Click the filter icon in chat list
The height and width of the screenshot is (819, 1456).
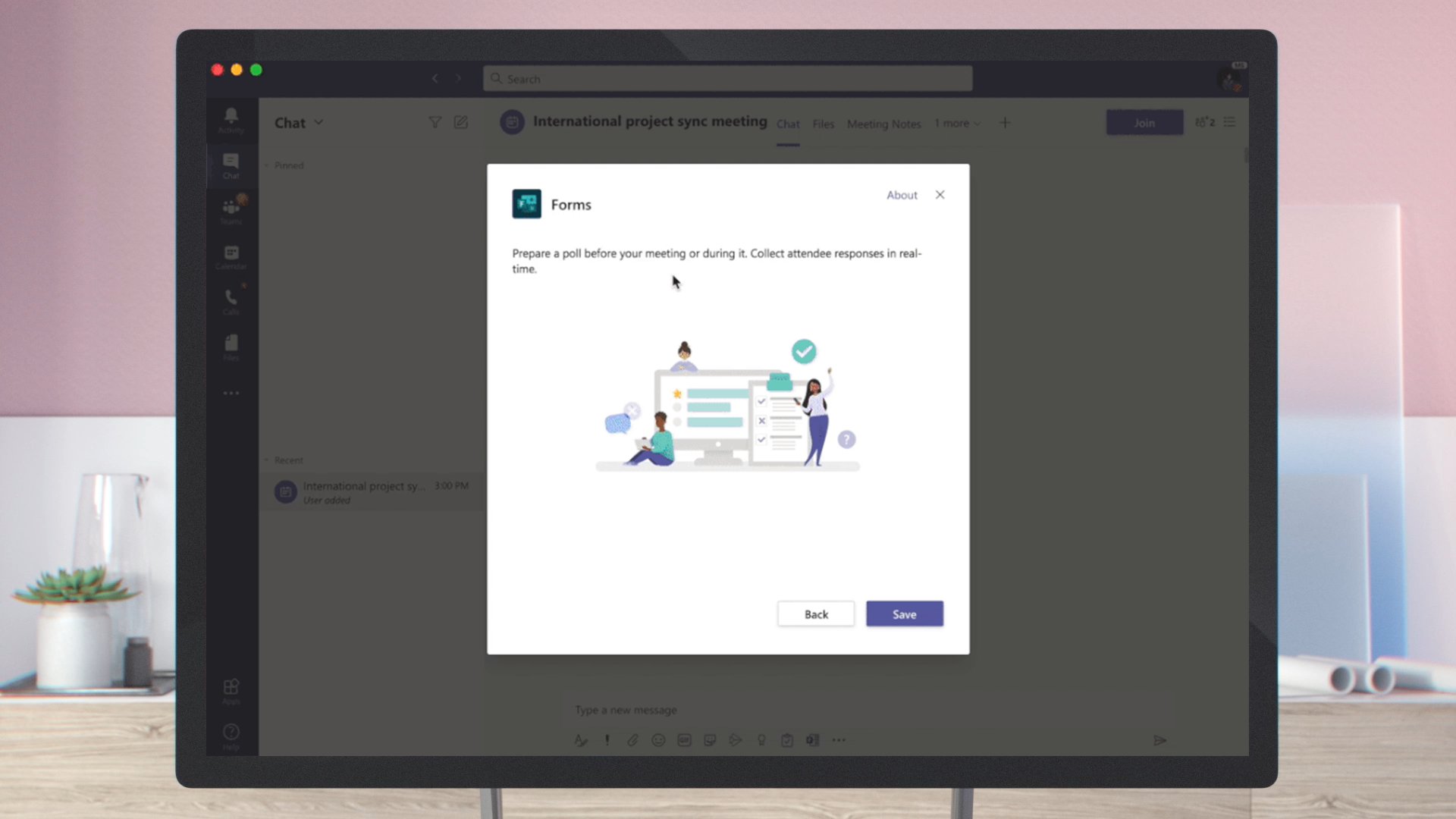[435, 122]
